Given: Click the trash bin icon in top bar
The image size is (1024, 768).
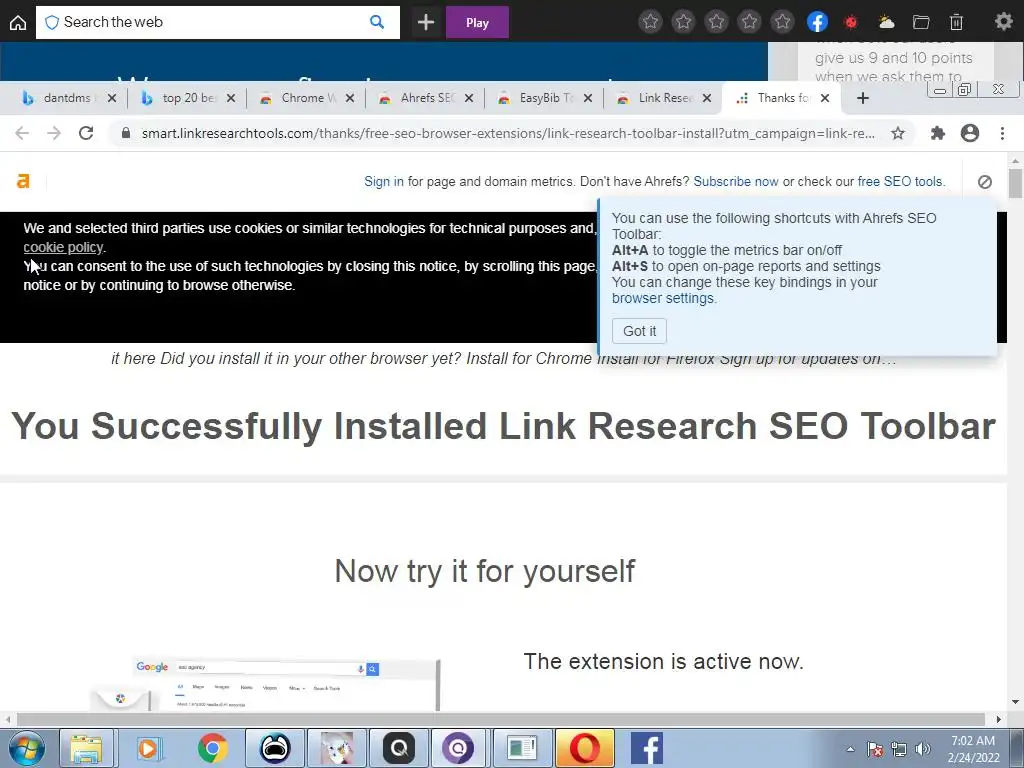Looking at the screenshot, I should click(x=956, y=23).
